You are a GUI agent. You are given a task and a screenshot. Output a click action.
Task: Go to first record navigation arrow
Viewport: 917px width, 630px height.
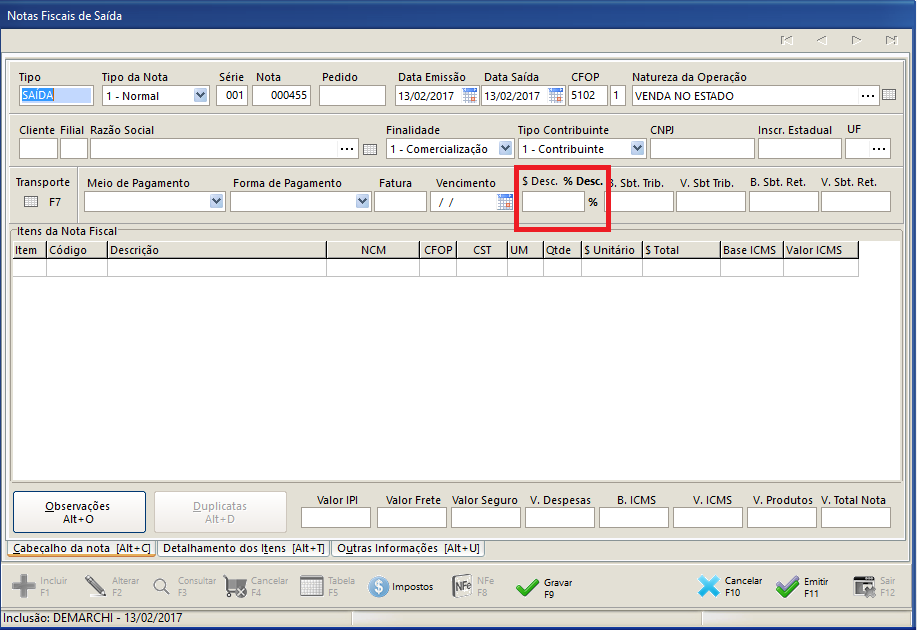tap(787, 40)
